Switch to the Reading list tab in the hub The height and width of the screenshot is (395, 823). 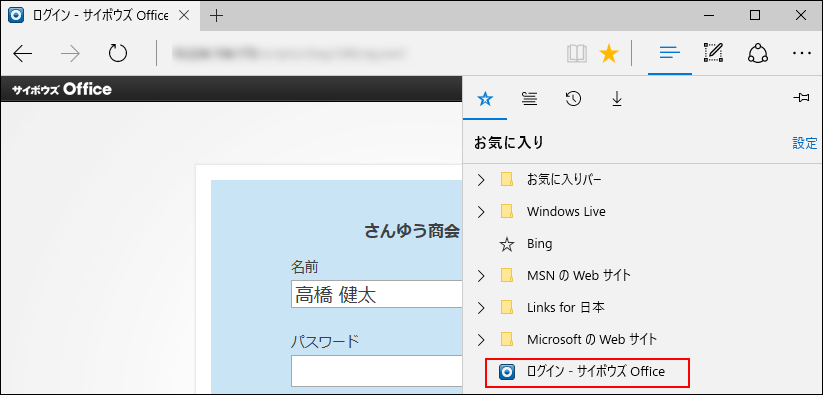tap(530, 99)
